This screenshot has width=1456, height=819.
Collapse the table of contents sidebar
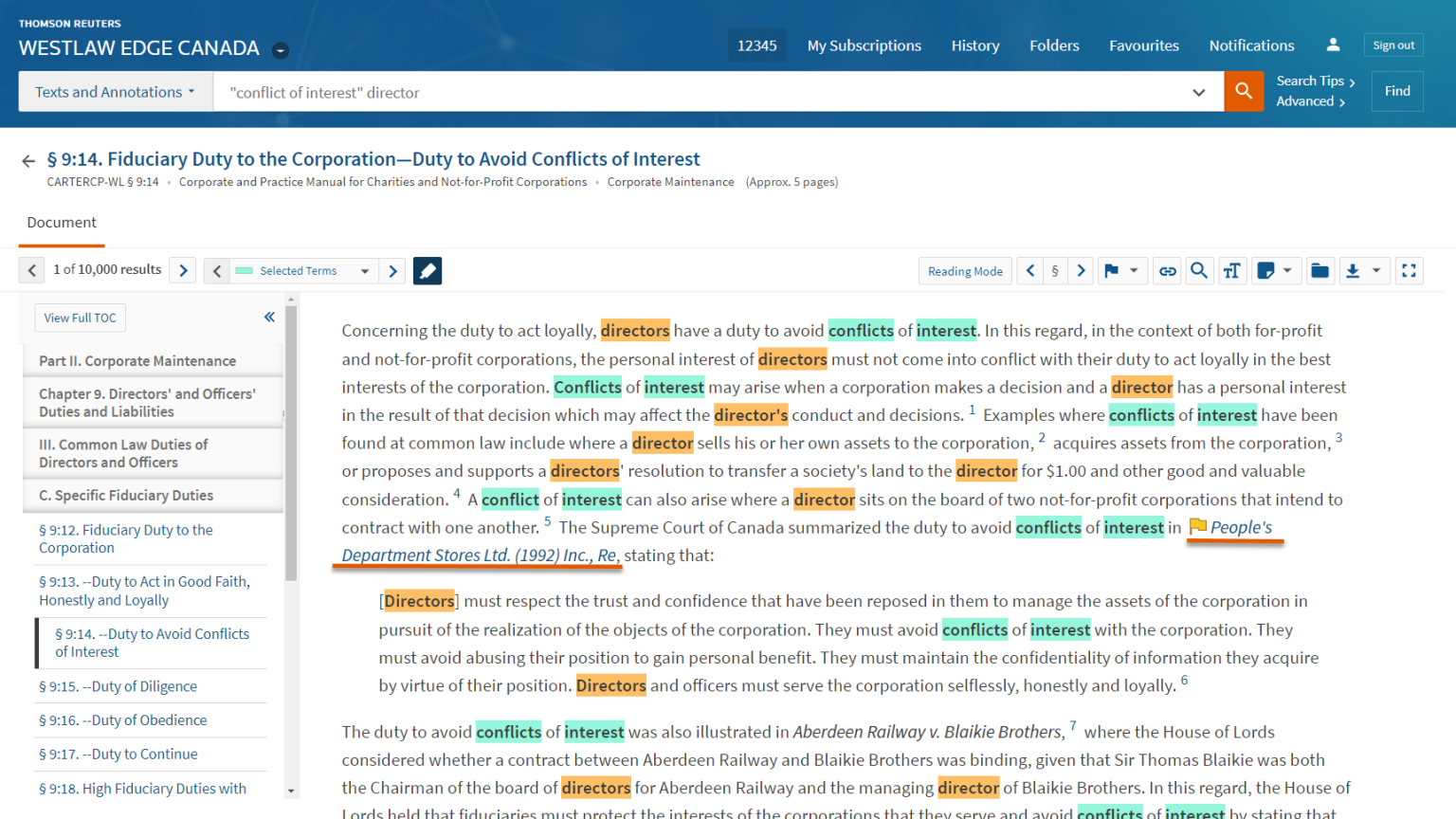point(269,317)
